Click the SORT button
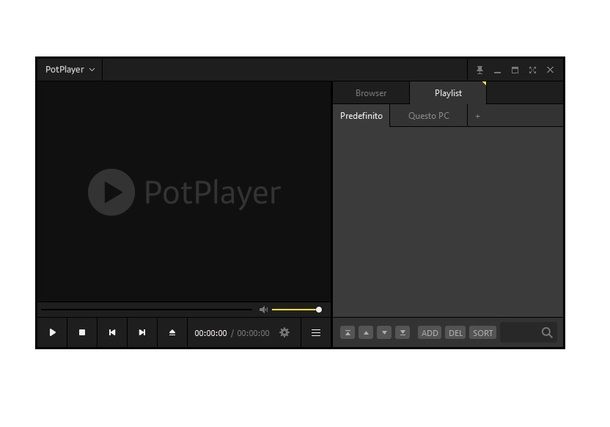Image resolution: width=610 pixels, height=427 pixels. point(483,333)
